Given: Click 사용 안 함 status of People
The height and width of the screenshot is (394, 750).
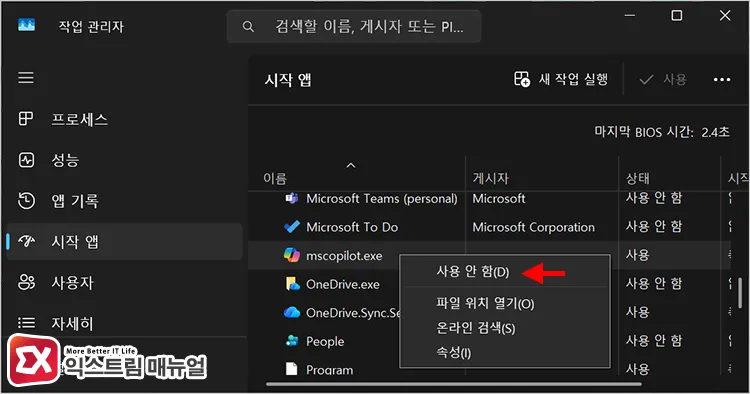Looking at the screenshot, I should click(654, 341).
